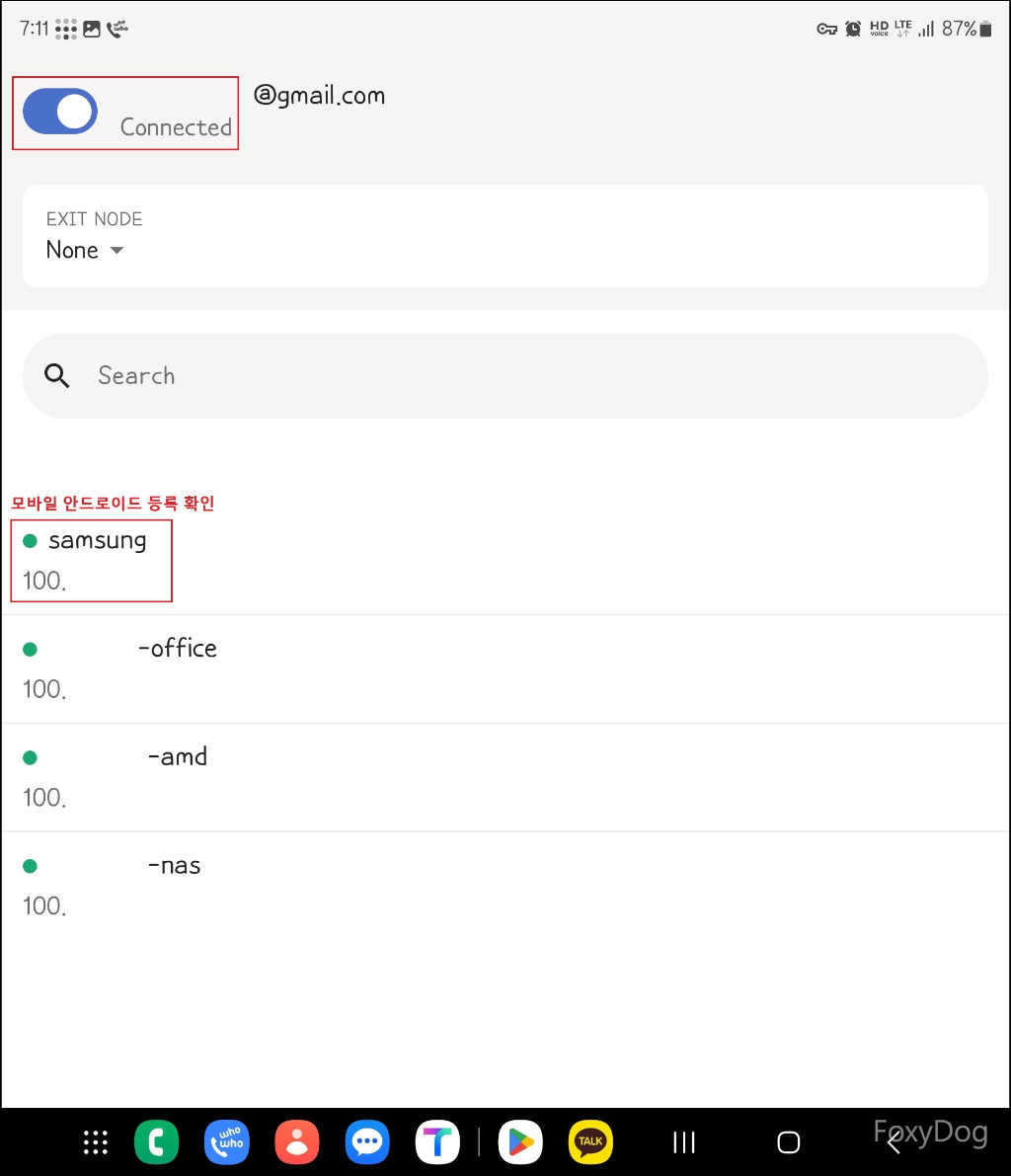This screenshot has height=1176, width=1011.
Task: Open the Google Play Store
Action: (520, 1142)
